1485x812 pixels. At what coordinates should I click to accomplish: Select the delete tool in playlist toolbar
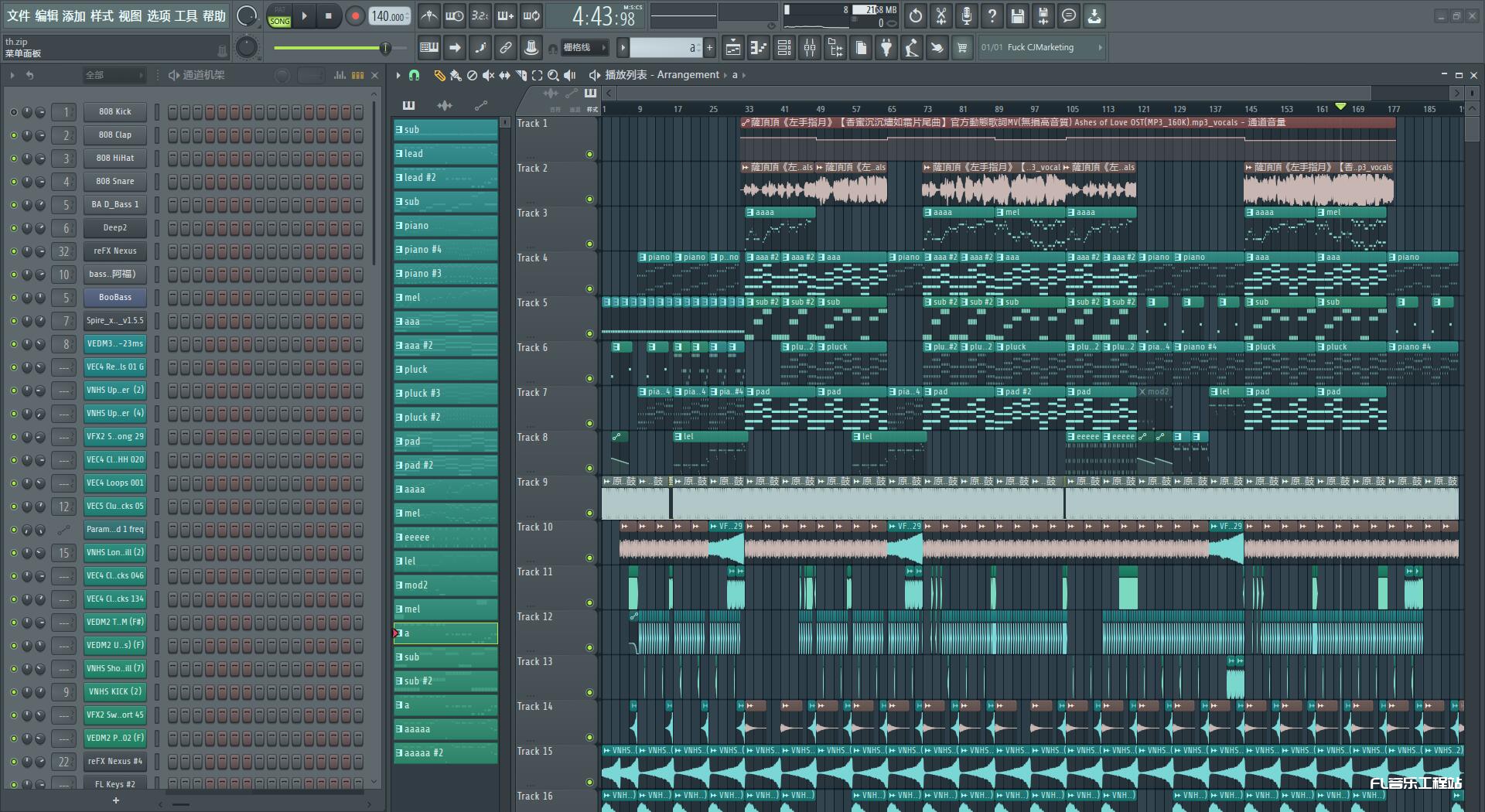(472, 75)
